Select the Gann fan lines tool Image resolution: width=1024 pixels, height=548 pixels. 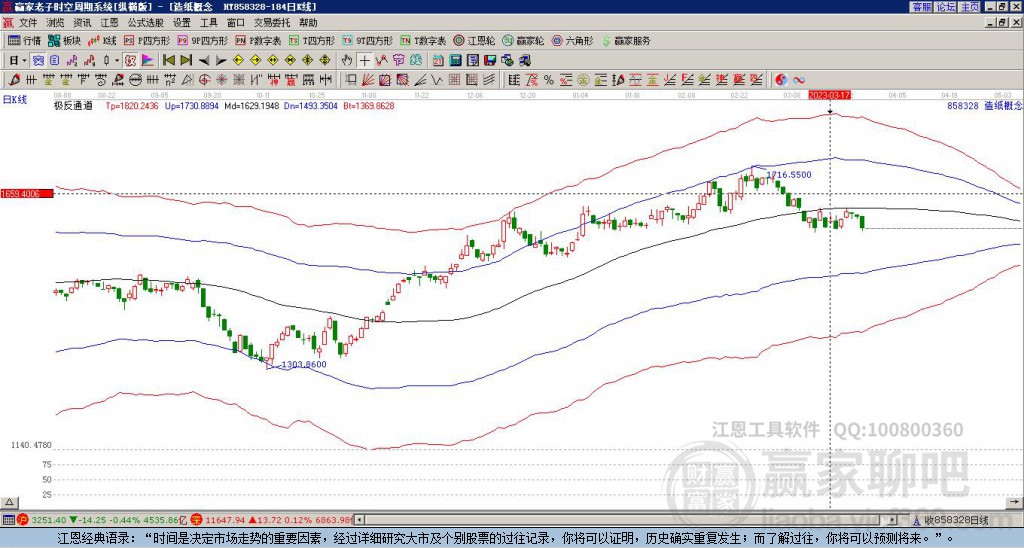pyautogui.click(x=368, y=80)
